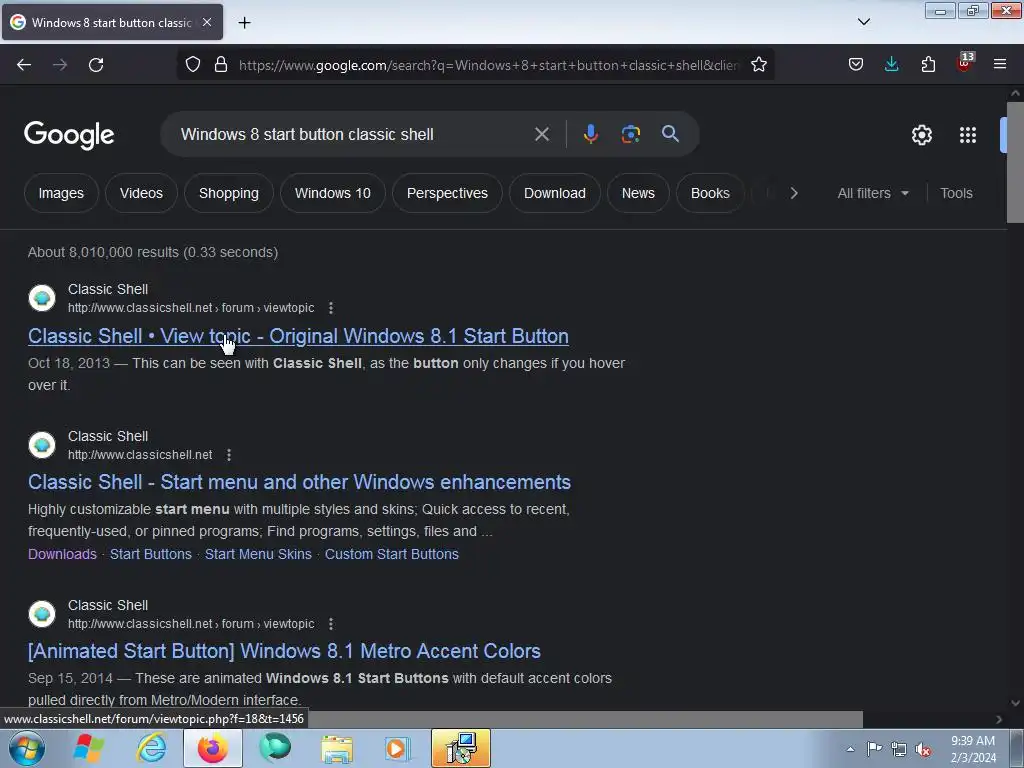Open the extensions puzzle icon
The width and height of the screenshot is (1024, 768).
(928, 65)
